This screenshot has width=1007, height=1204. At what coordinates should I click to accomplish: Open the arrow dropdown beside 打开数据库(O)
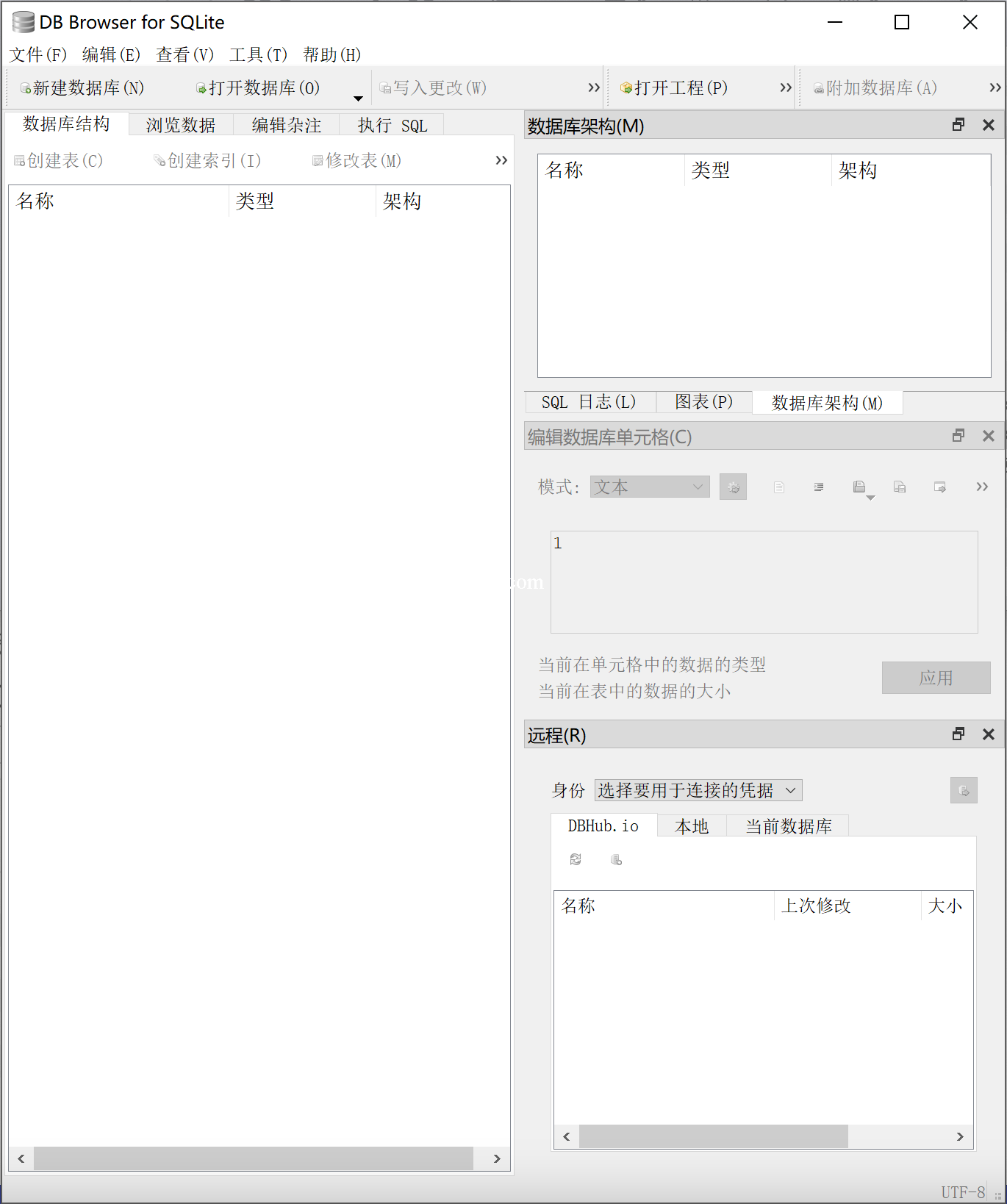point(358,98)
